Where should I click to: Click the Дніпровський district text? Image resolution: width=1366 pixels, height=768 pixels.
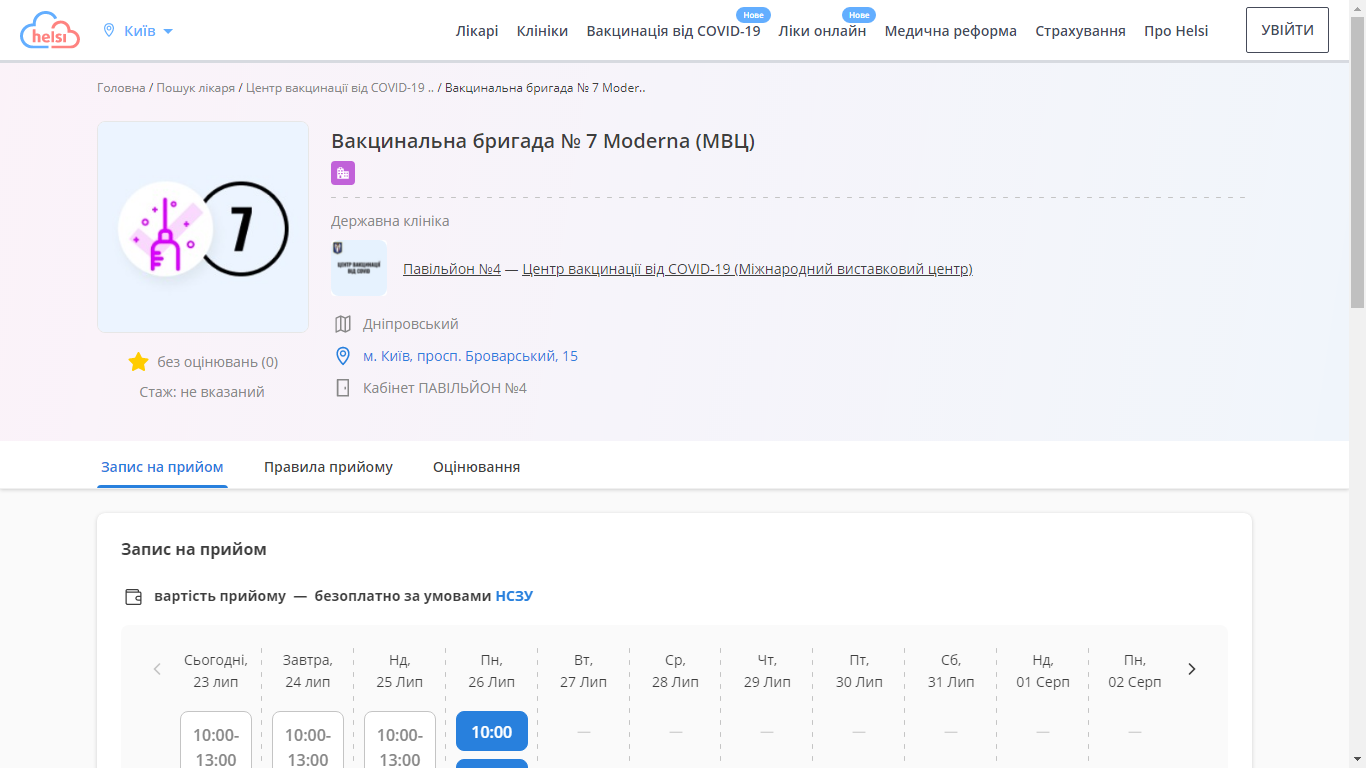[411, 324]
